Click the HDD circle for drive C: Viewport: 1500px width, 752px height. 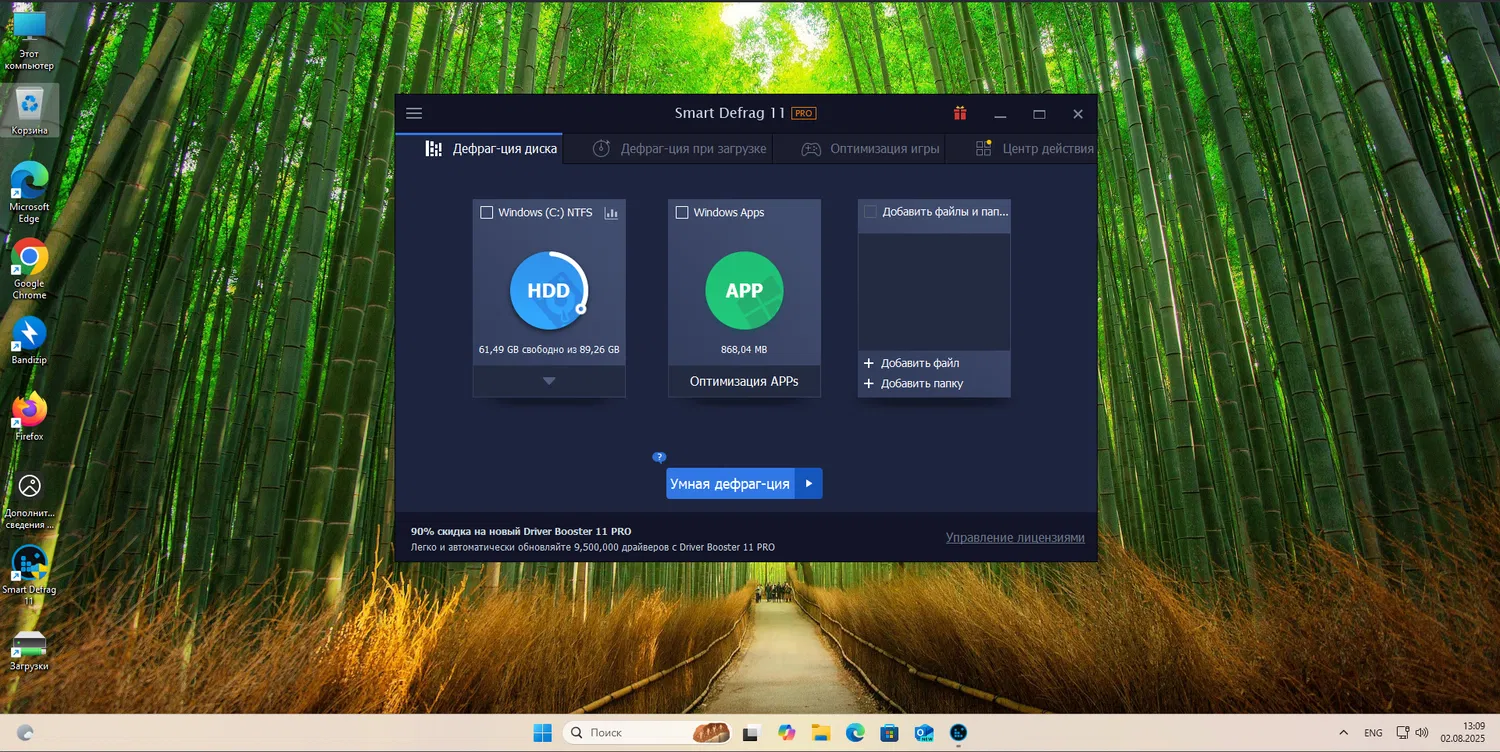[548, 290]
